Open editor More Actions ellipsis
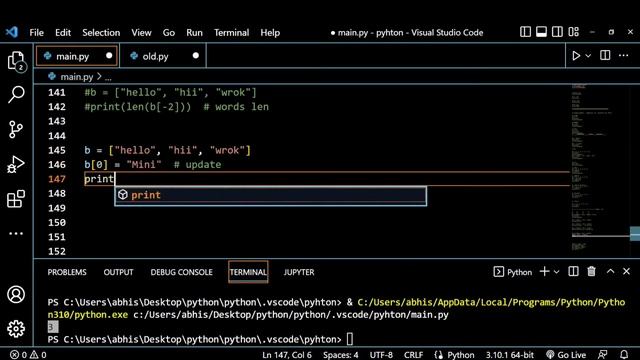The width and height of the screenshot is (640, 360). (623, 55)
